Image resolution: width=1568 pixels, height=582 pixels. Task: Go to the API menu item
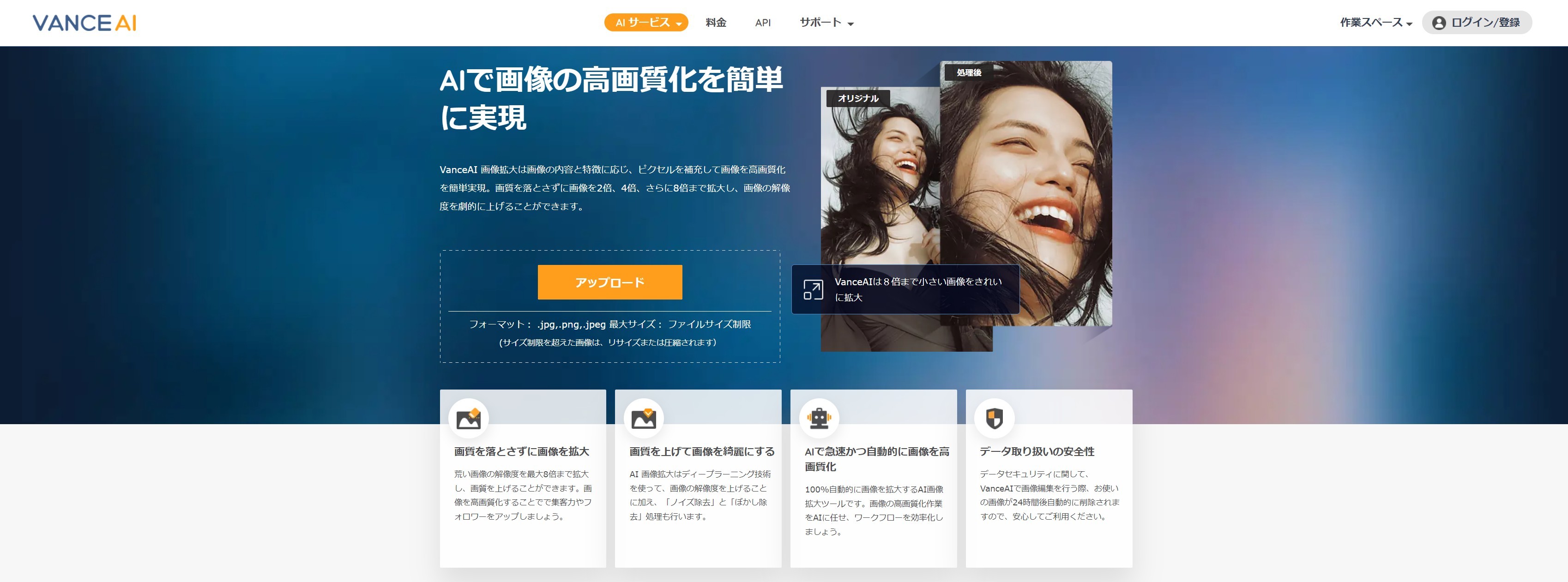[763, 23]
